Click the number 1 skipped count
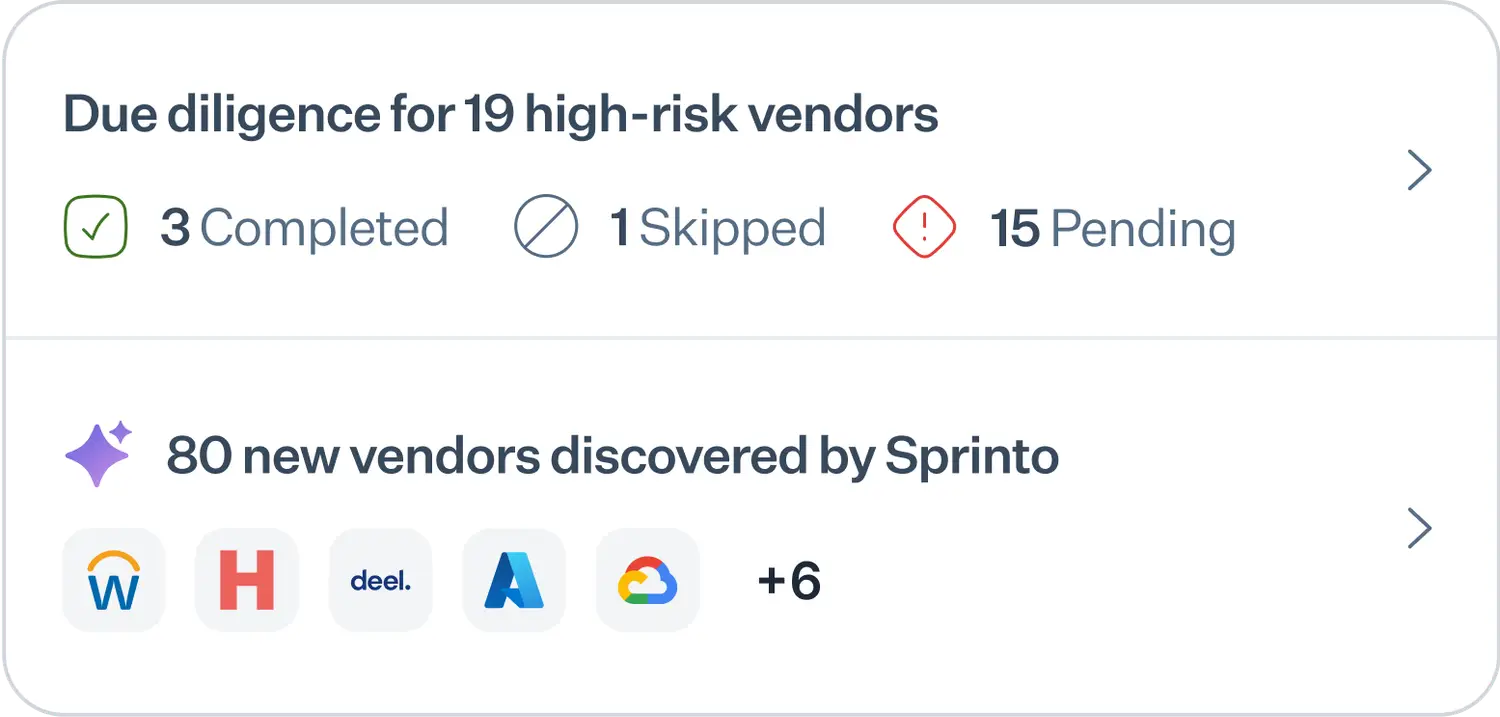The width and height of the screenshot is (1500, 717). (620, 229)
